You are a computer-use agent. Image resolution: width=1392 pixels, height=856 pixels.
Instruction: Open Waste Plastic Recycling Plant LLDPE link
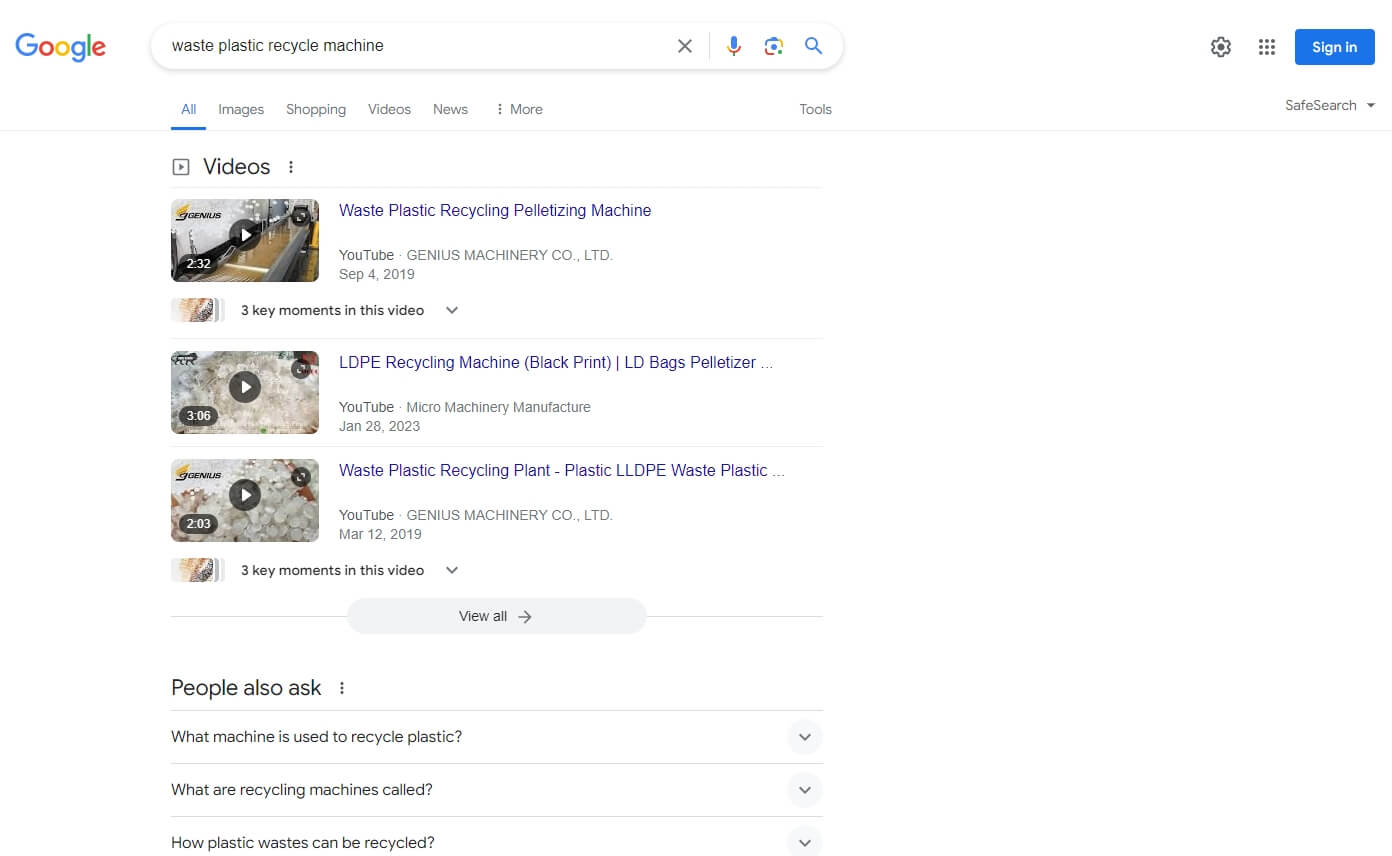point(562,470)
